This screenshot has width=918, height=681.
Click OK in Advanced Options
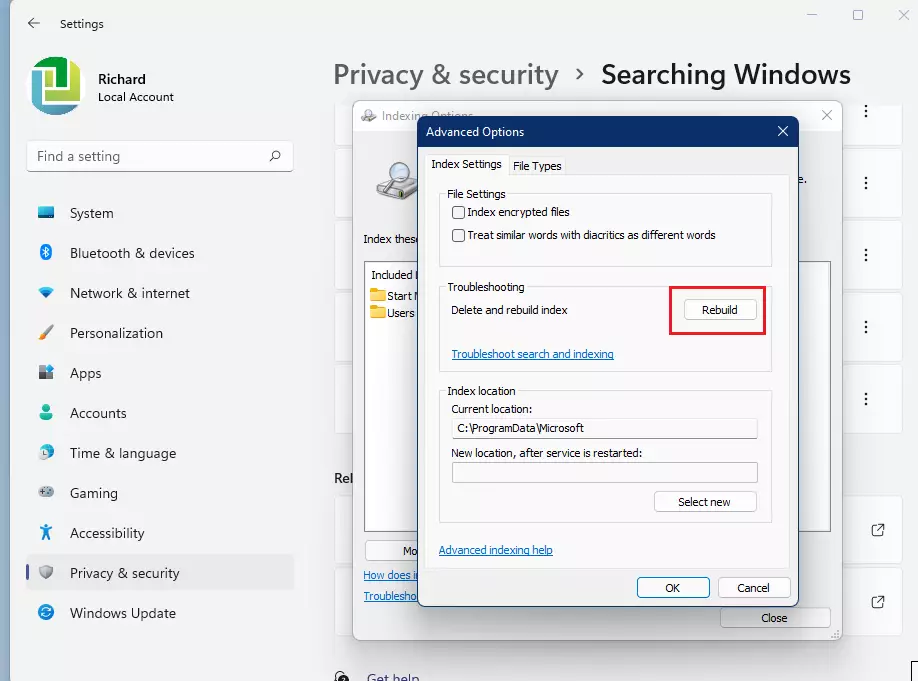pyautogui.click(x=673, y=587)
